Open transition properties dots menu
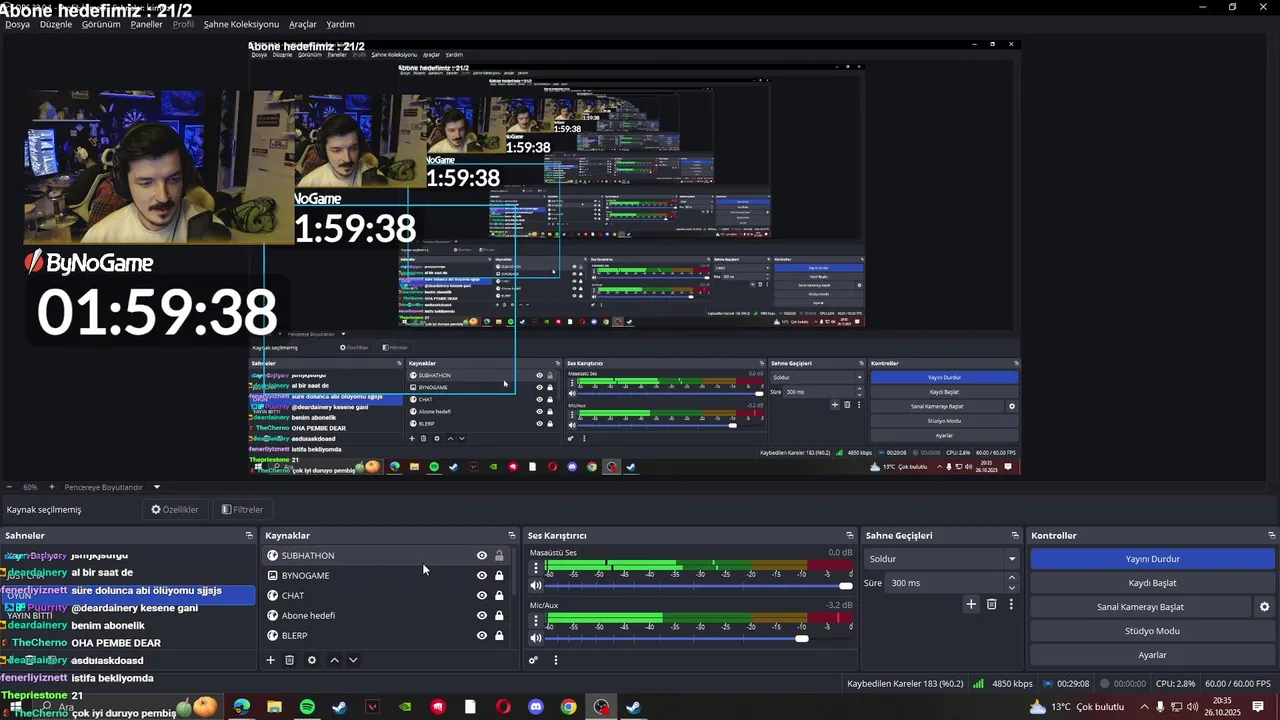Screen dimensions: 1280x720 (1011, 604)
